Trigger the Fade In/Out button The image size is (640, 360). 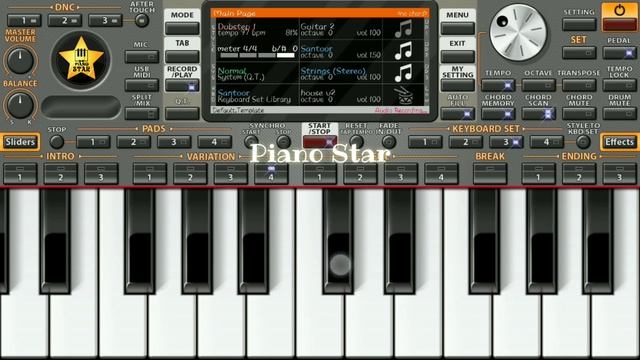[389, 142]
